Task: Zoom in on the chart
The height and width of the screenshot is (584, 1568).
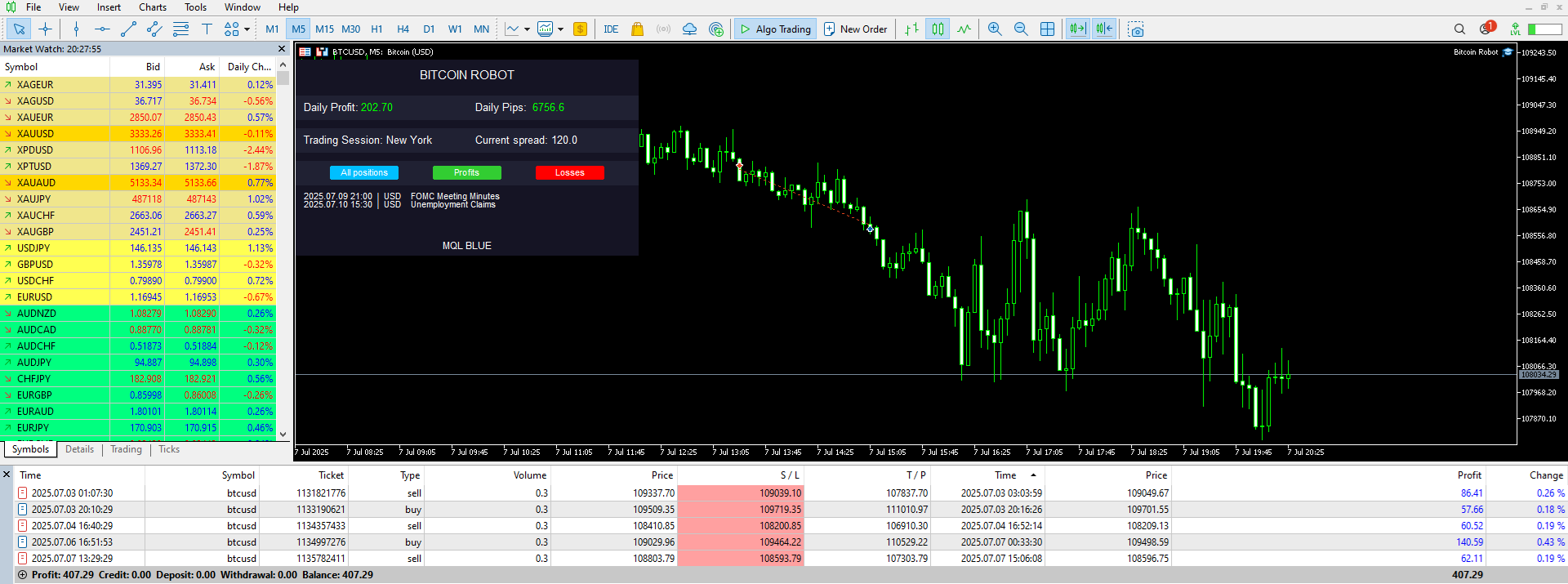Action: pyautogui.click(x=995, y=29)
